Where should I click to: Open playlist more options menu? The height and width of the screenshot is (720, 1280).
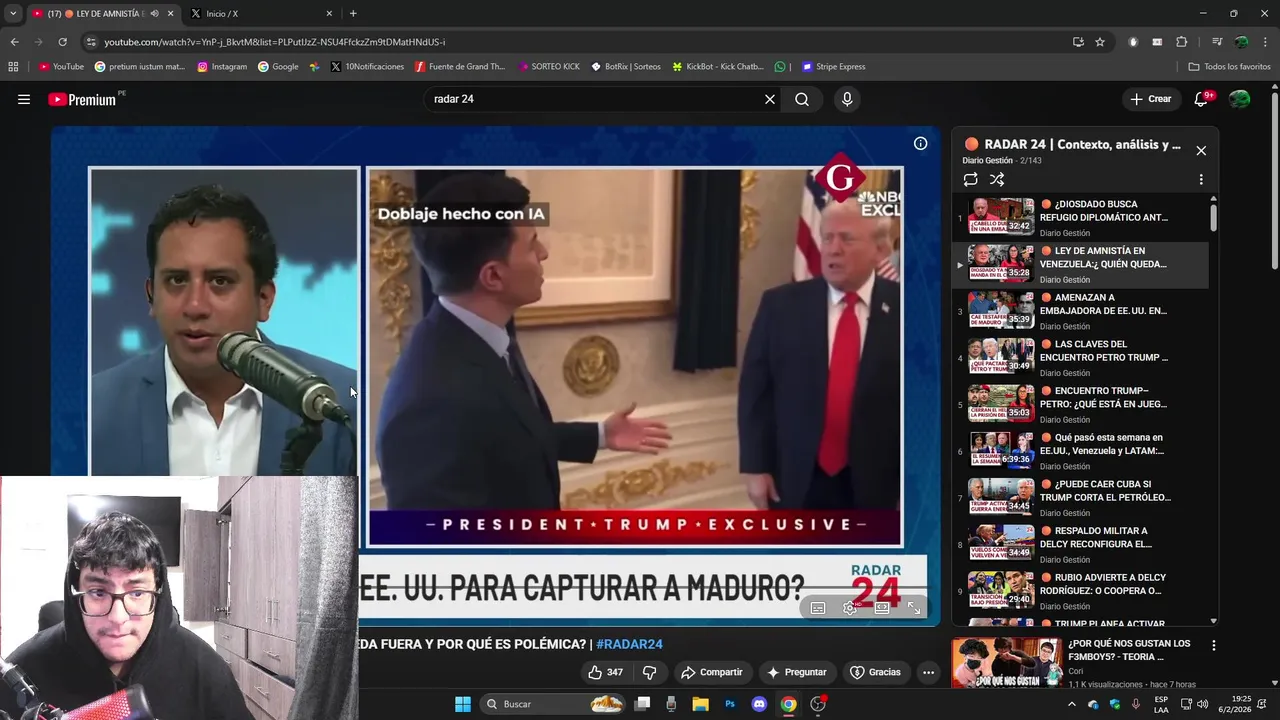(1201, 180)
